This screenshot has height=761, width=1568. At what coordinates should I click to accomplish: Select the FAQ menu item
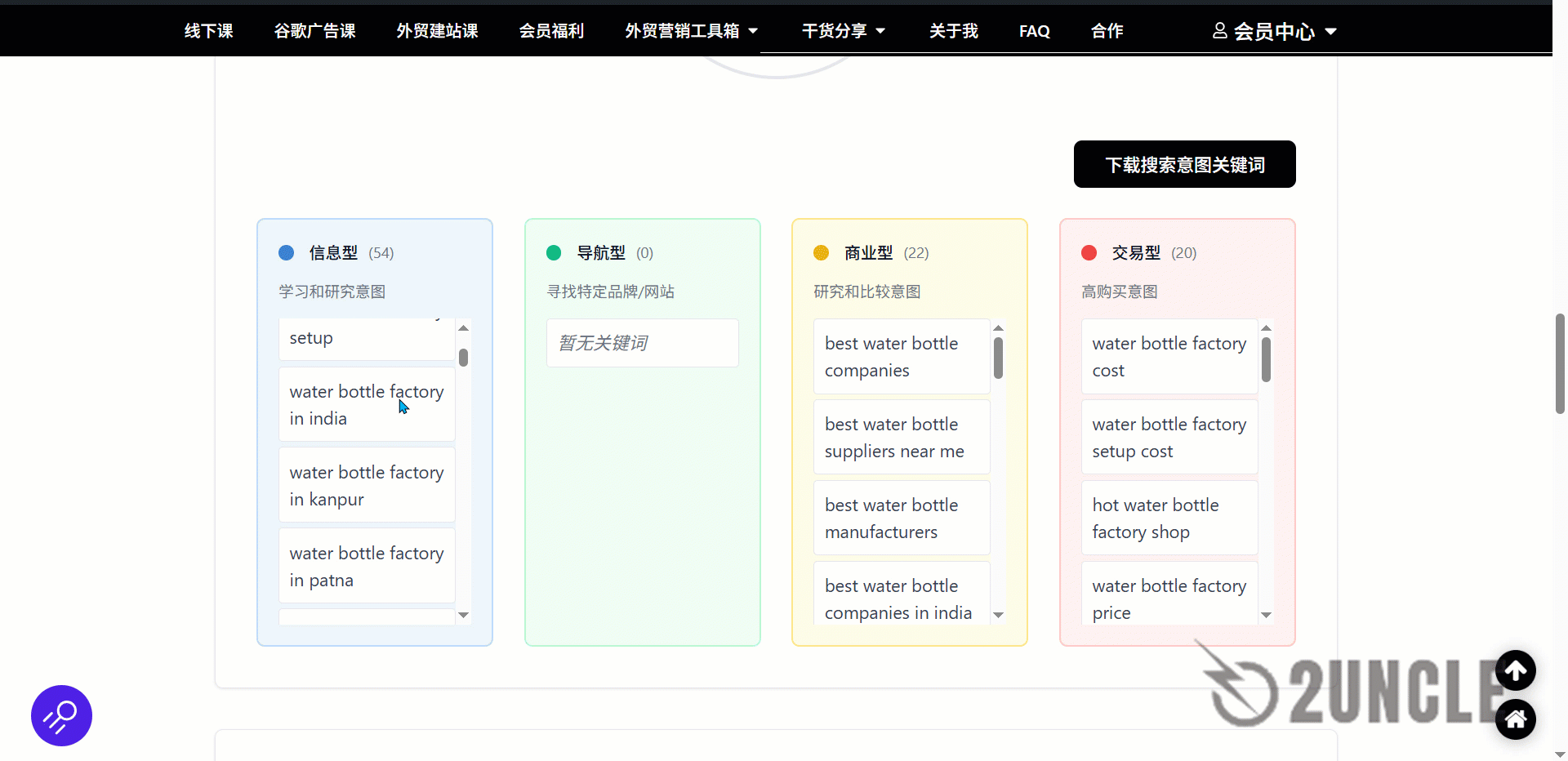click(x=1034, y=30)
